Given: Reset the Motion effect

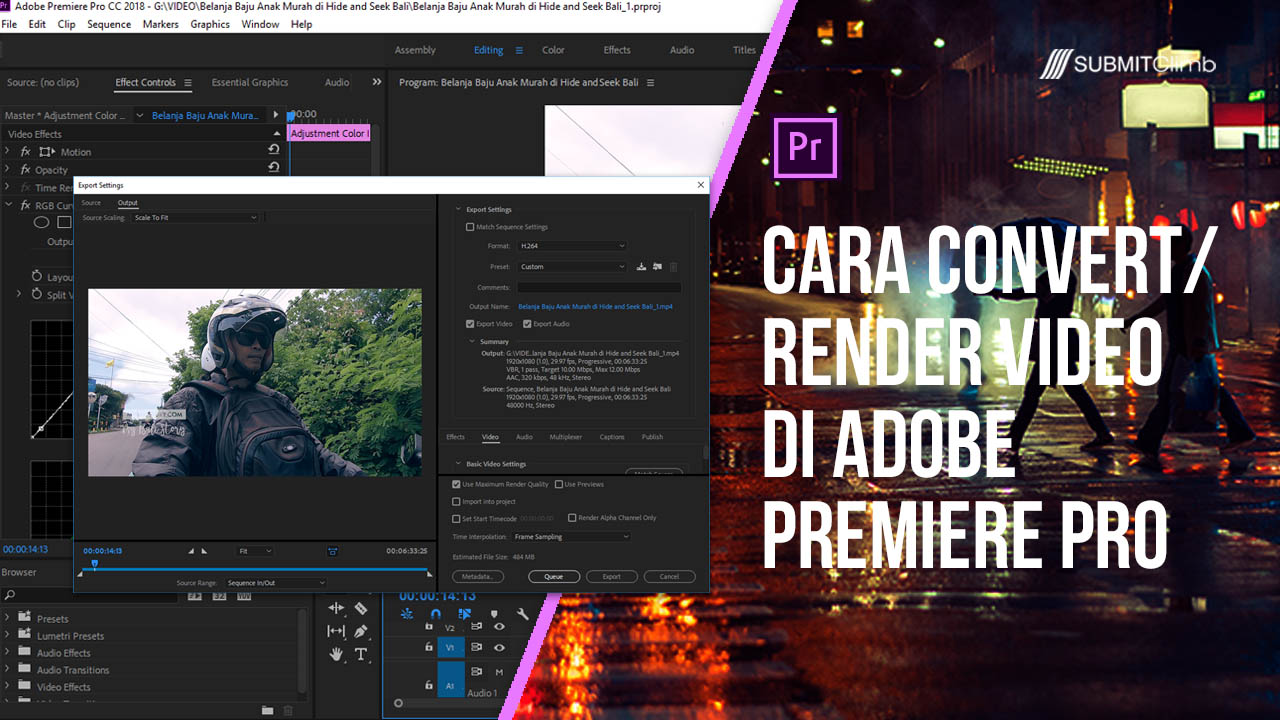Looking at the screenshot, I should click(x=274, y=149).
